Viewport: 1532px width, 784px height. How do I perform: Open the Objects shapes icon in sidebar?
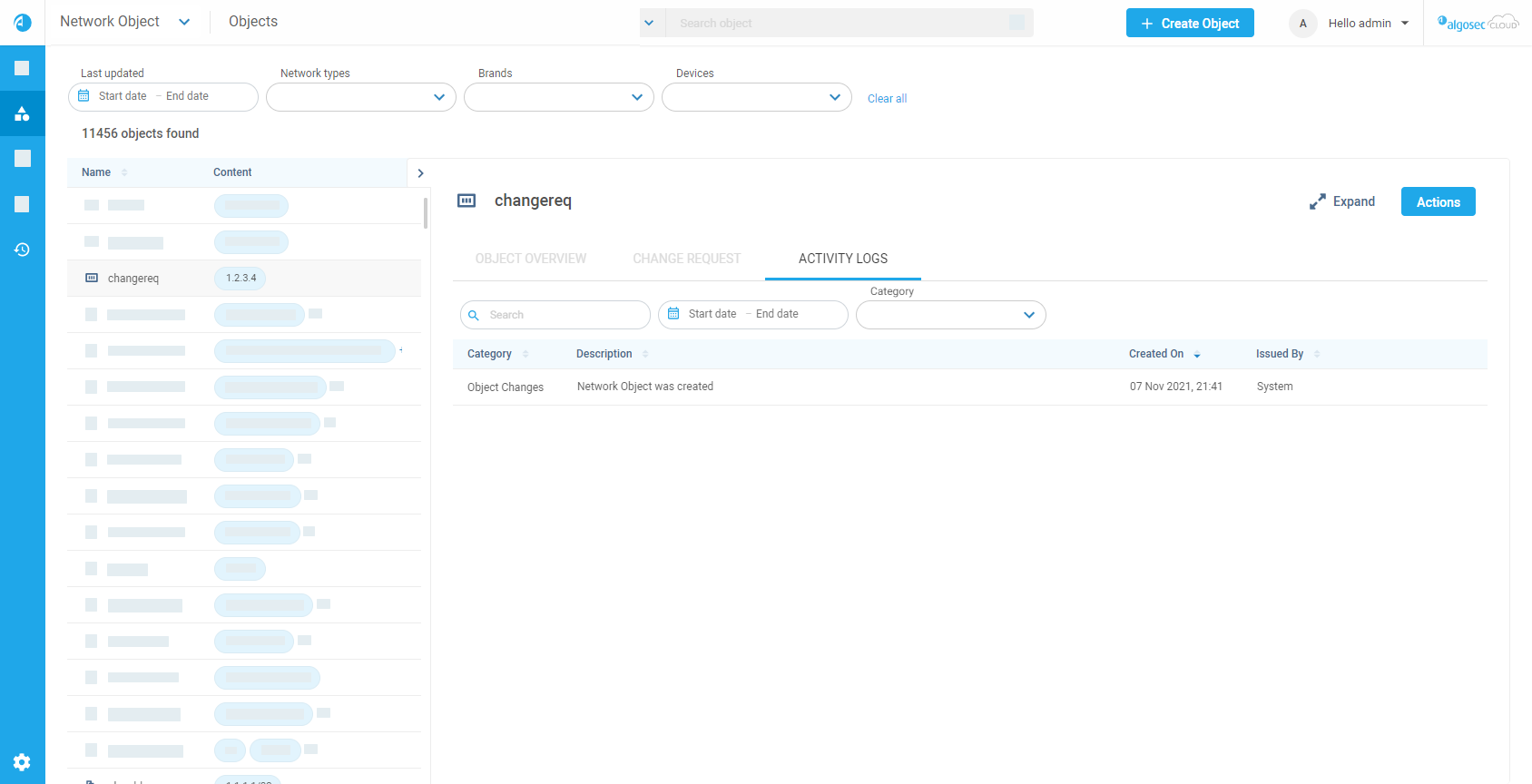[22, 113]
